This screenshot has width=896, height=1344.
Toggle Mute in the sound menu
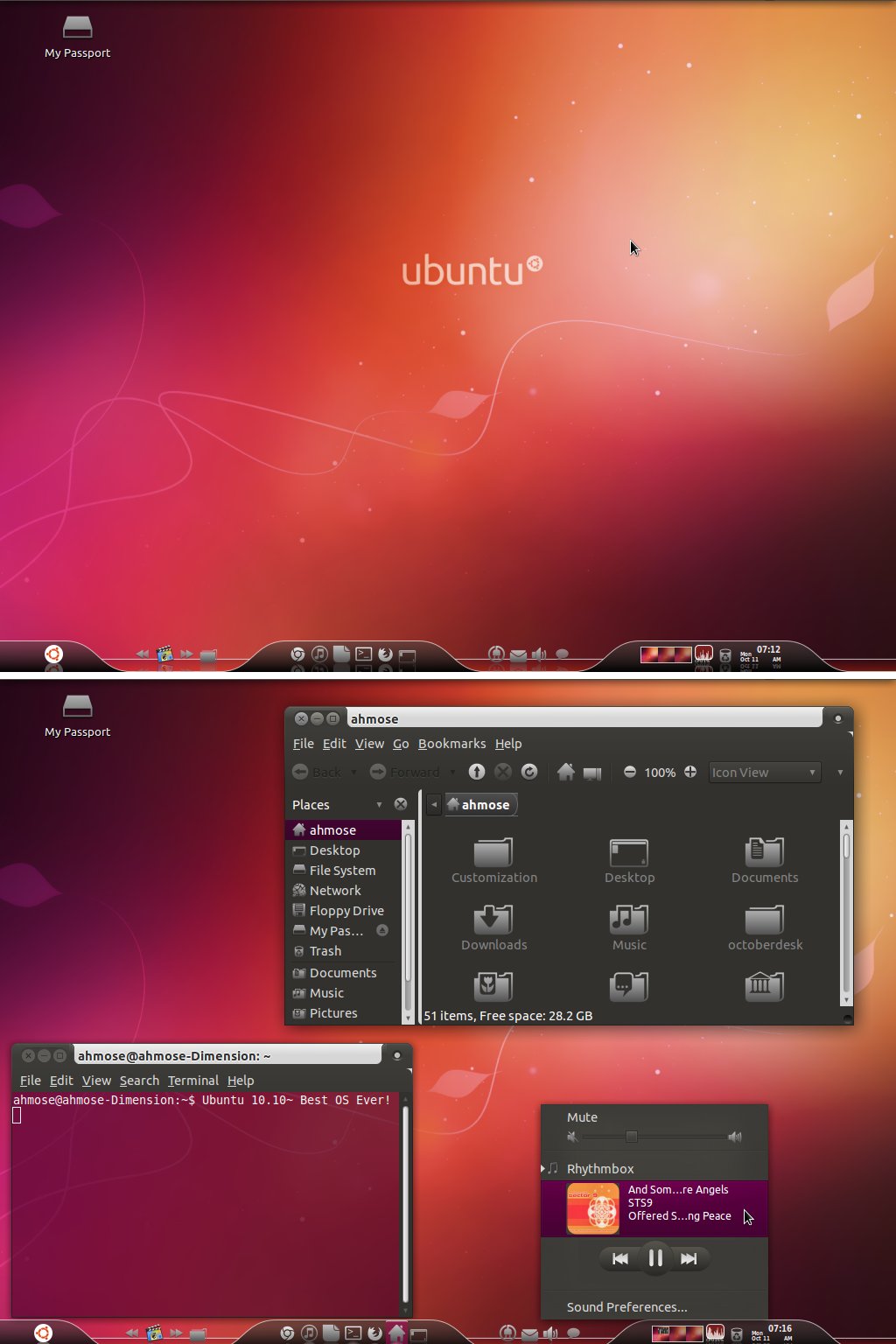(x=582, y=1117)
